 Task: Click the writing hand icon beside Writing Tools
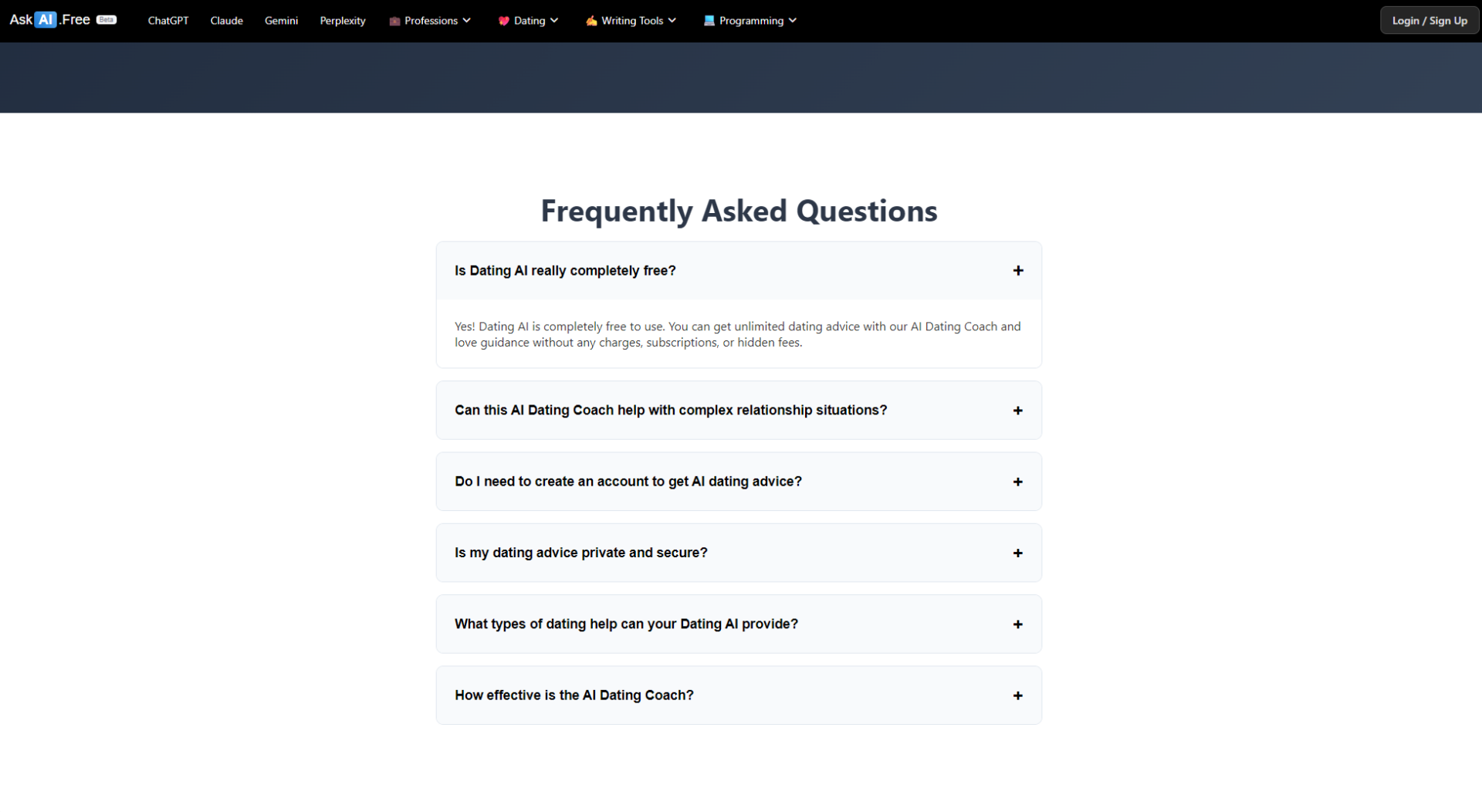(x=591, y=21)
